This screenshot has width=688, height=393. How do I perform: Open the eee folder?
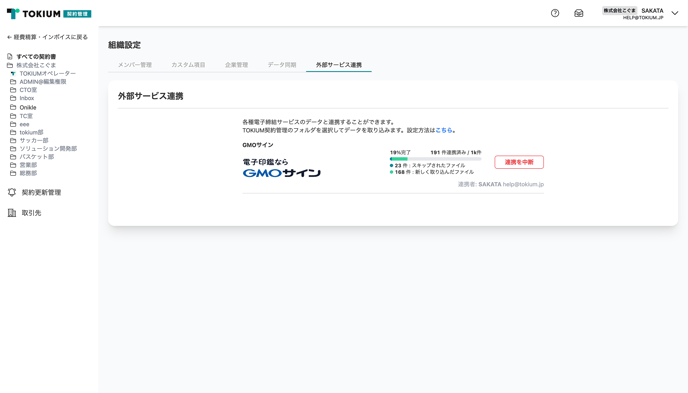[24, 124]
